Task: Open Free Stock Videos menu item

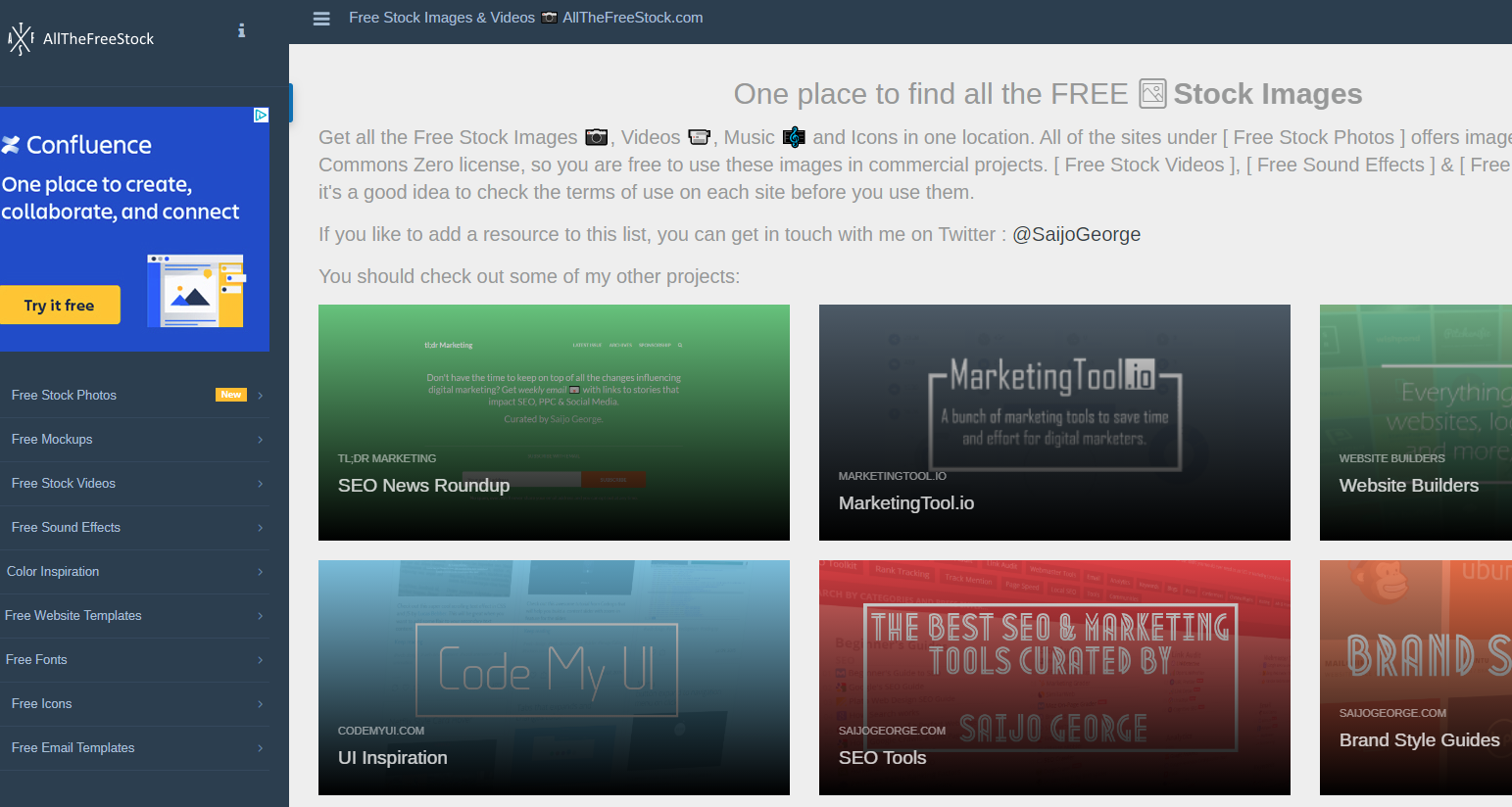Action: click(134, 484)
